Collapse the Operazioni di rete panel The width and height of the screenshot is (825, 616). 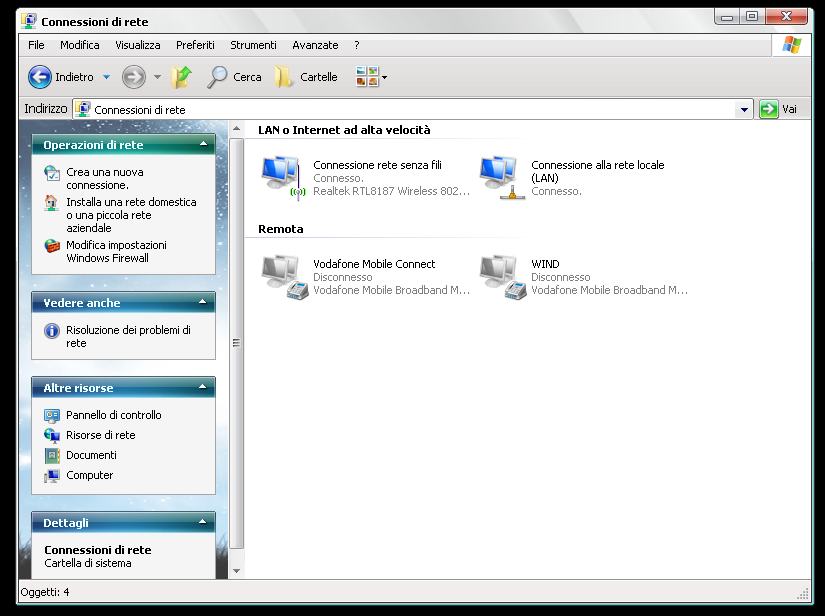(204, 145)
